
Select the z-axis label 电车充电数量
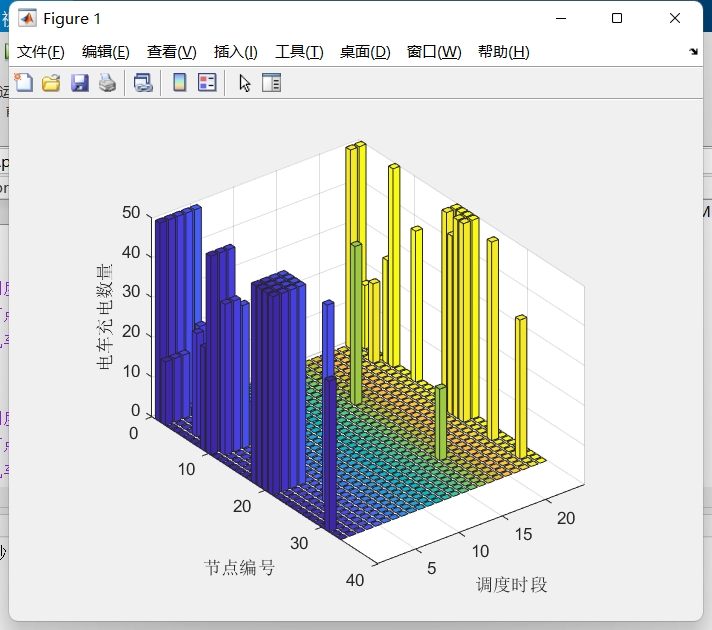pos(104,316)
